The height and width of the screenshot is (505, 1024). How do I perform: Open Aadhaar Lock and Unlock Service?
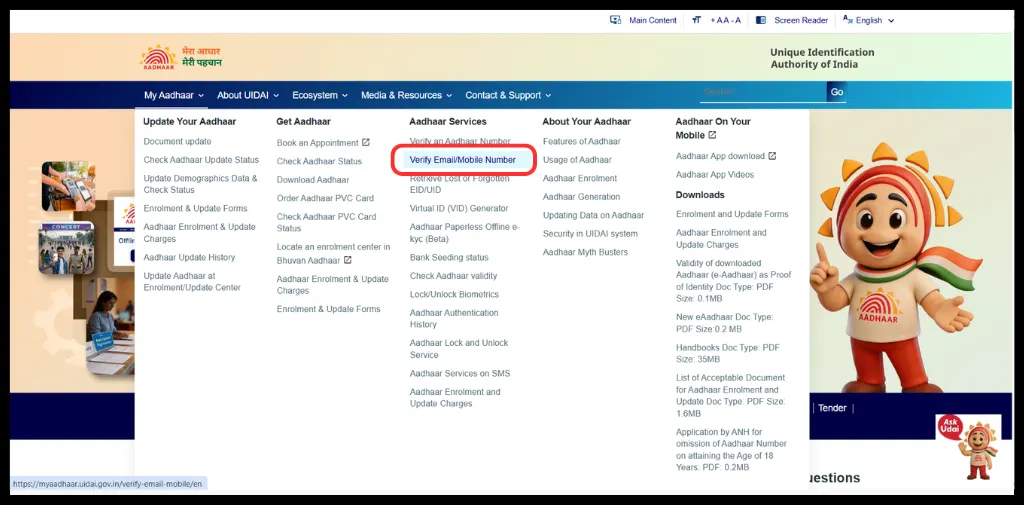(x=458, y=349)
